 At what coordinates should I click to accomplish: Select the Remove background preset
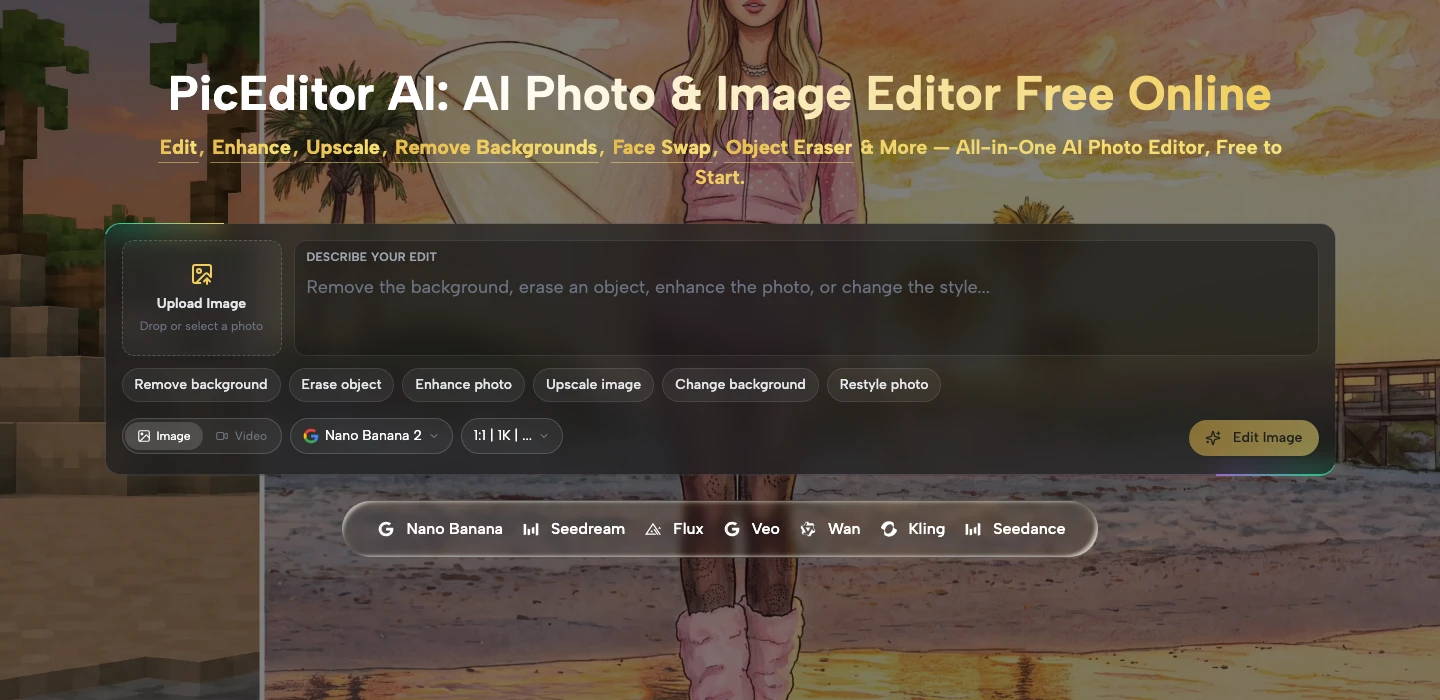(x=201, y=384)
